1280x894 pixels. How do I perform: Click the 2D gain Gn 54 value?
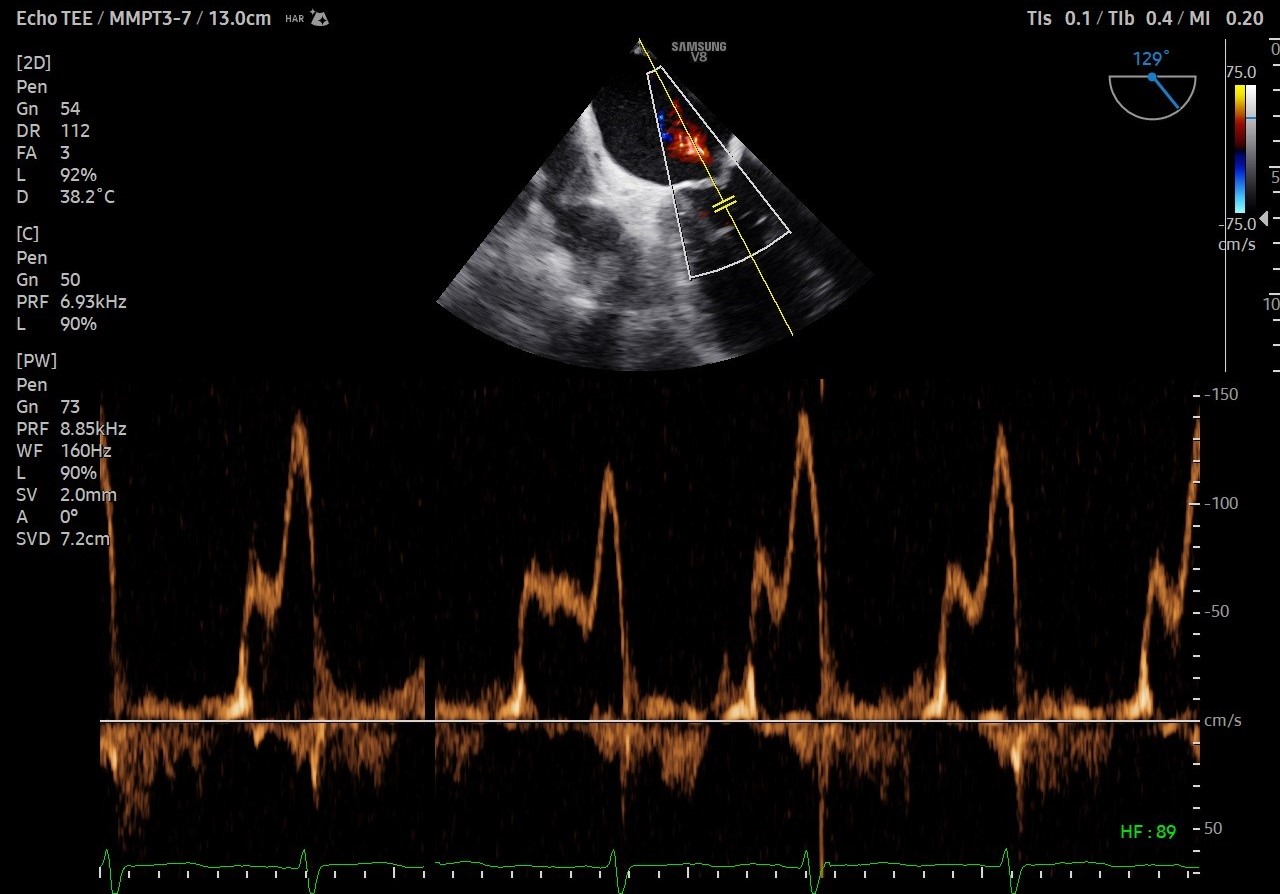click(x=70, y=109)
